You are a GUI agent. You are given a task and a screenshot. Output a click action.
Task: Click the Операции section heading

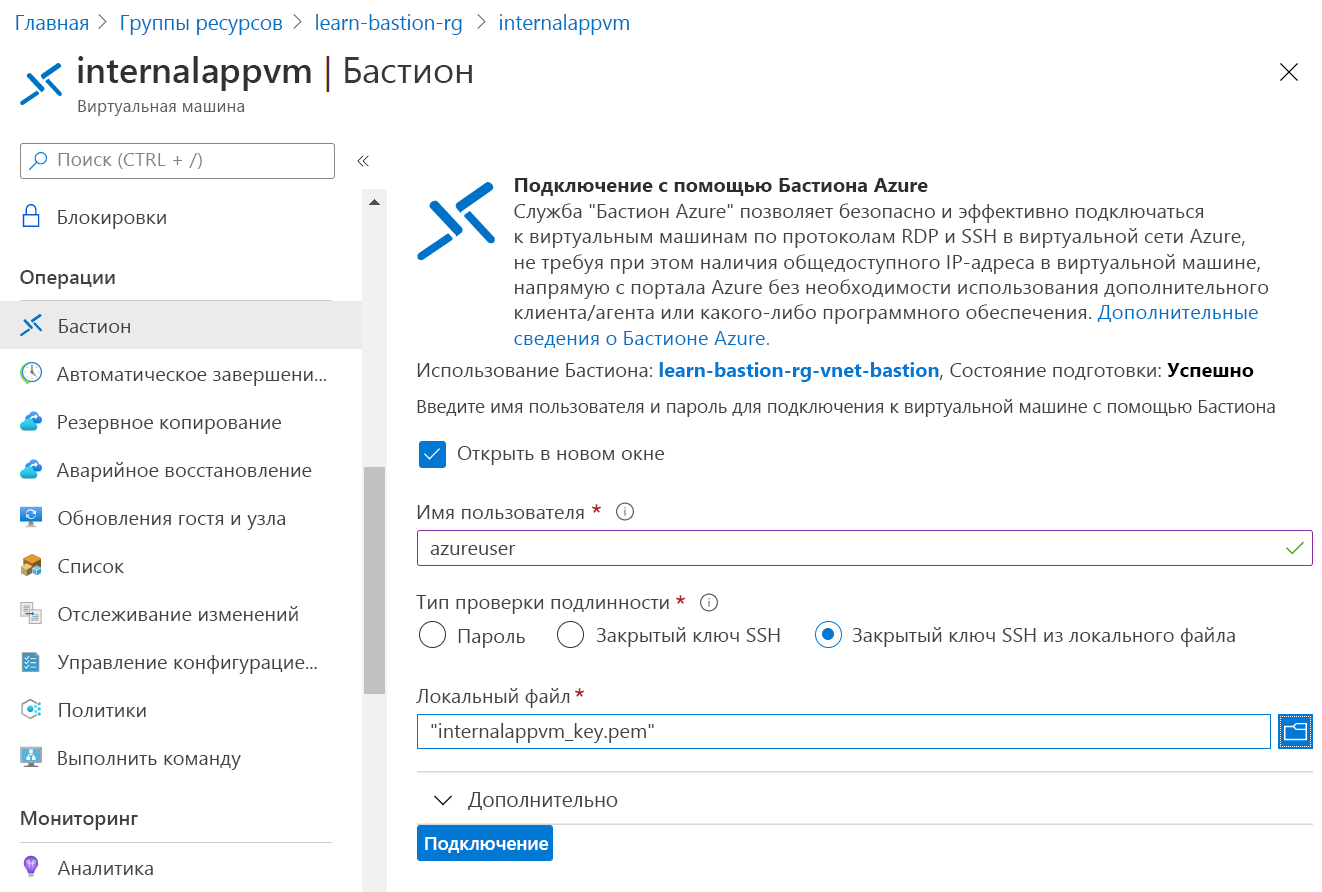tap(68, 277)
